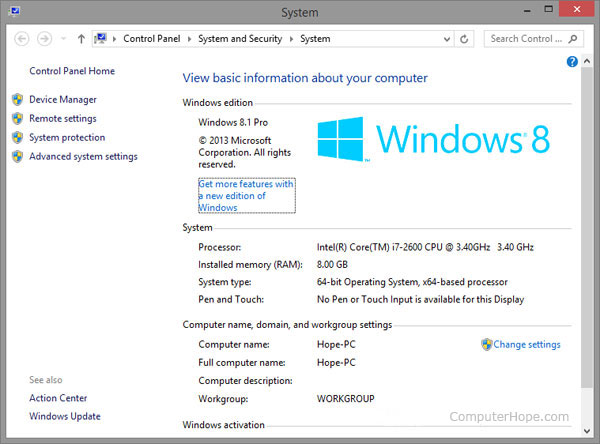The image size is (600, 444).
Task: Go up one level with the Up arrow
Action: click(x=81, y=39)
